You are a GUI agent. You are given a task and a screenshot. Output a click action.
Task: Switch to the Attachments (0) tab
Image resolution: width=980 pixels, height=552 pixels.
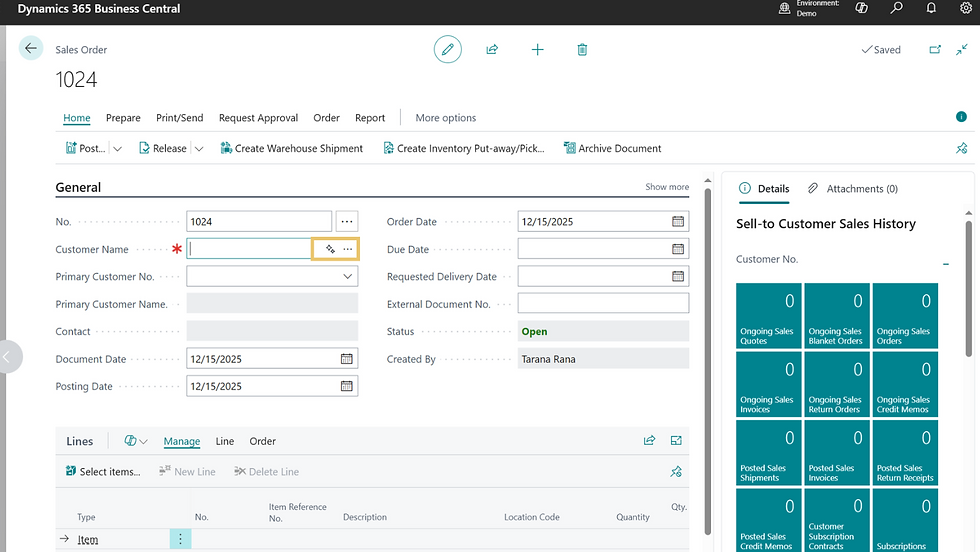point(852,189)
